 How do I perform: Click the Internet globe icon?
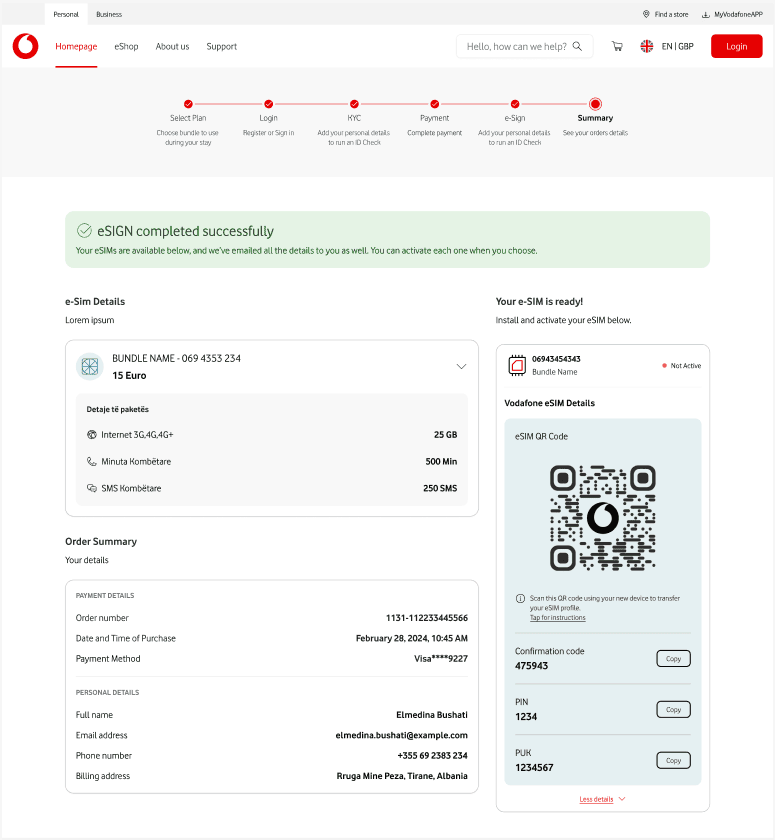92,434
